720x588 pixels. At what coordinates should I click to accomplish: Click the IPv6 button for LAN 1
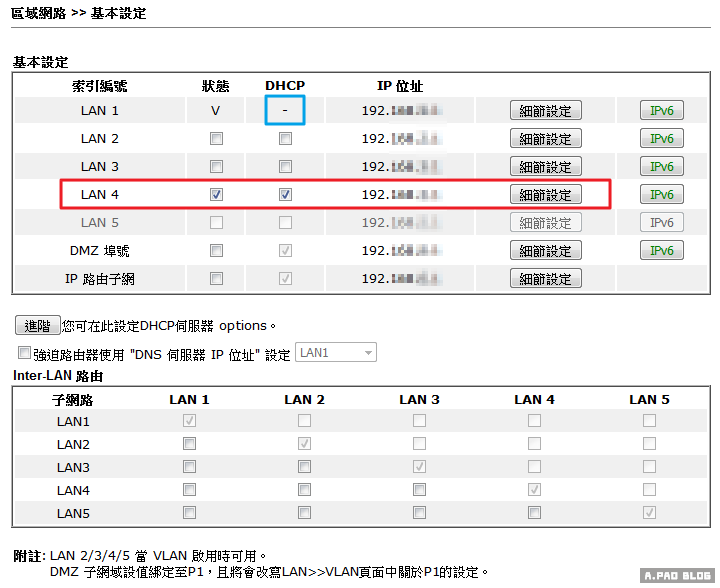pos(662,111)
